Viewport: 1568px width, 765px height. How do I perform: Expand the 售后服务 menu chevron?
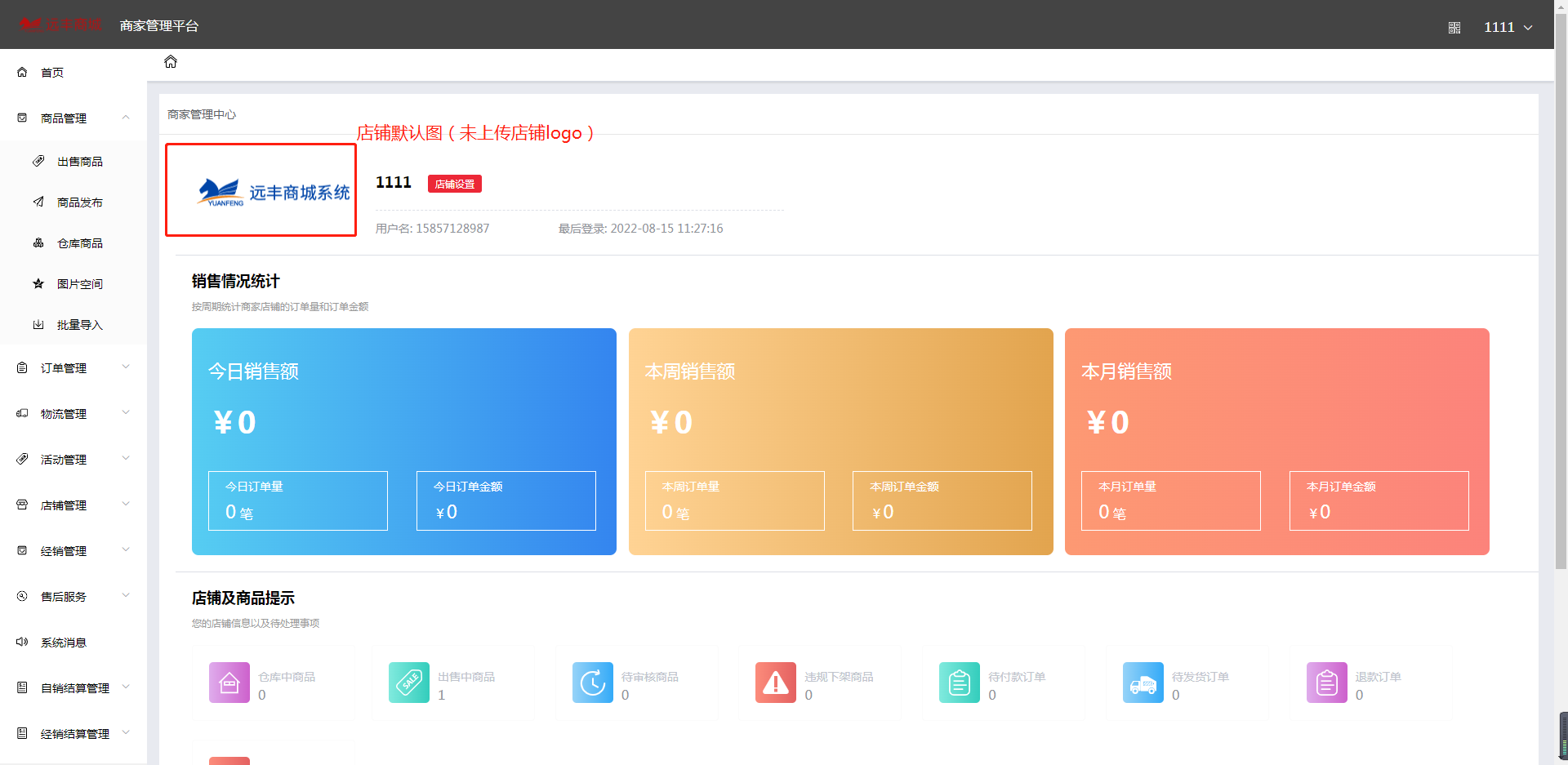click(126, 596)
